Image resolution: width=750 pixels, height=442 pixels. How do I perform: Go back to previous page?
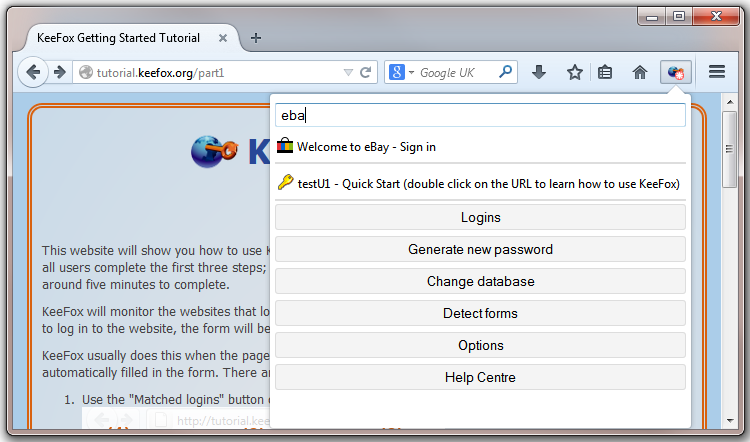[33, 73]
